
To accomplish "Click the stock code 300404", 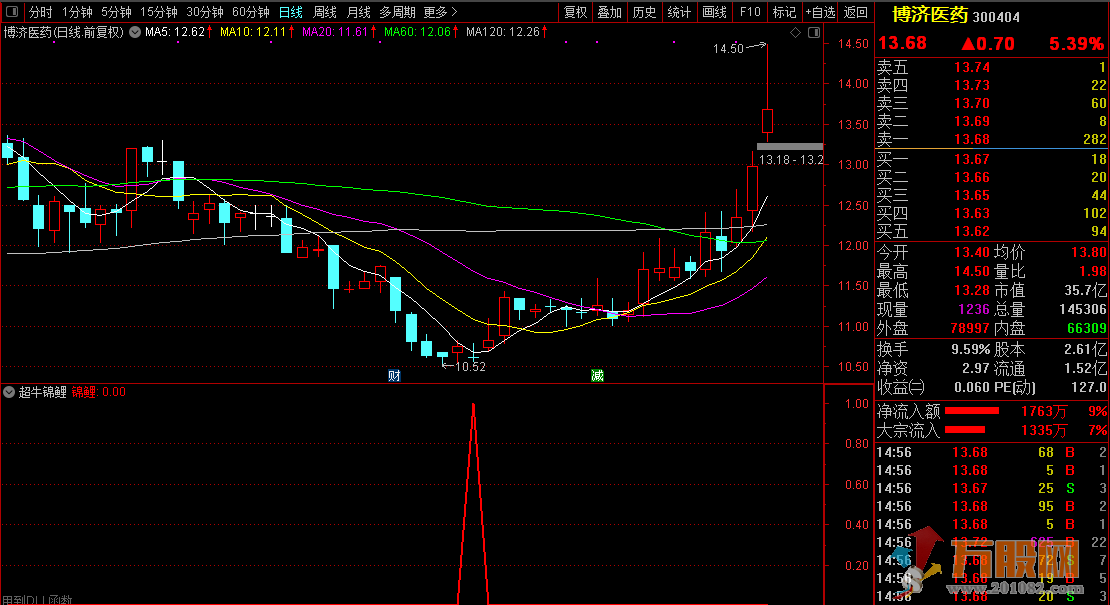I will [x=997, y=17].
